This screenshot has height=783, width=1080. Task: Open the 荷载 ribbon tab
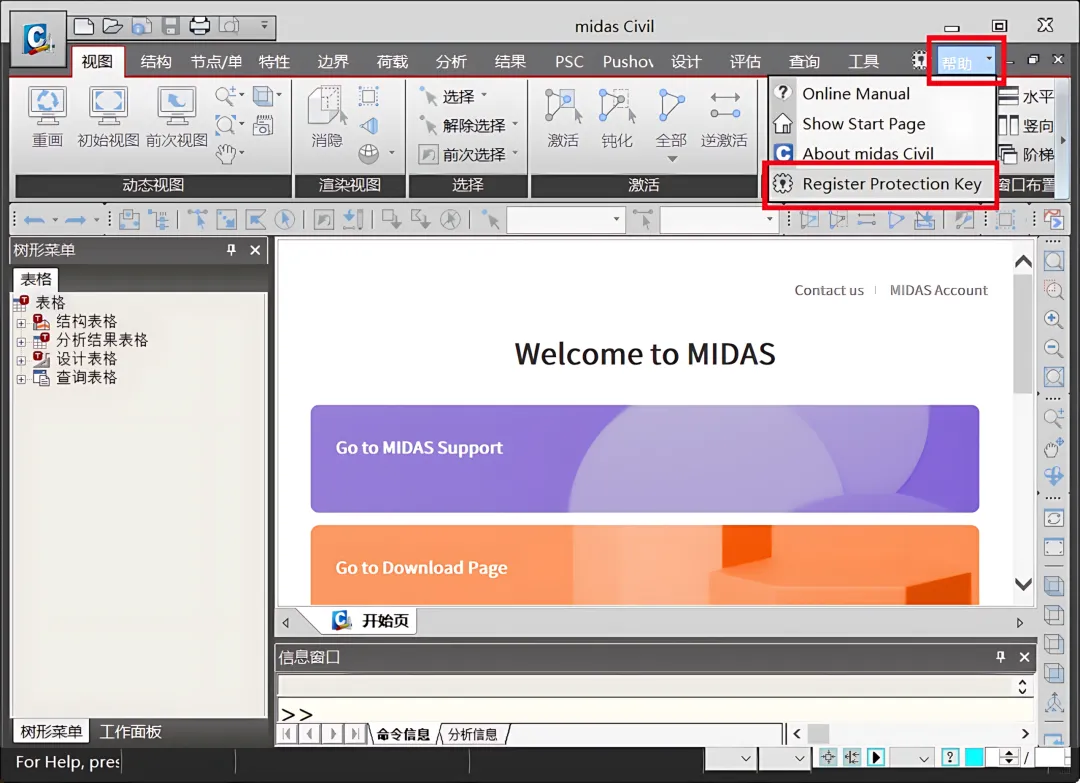click(x=392, y=62)
